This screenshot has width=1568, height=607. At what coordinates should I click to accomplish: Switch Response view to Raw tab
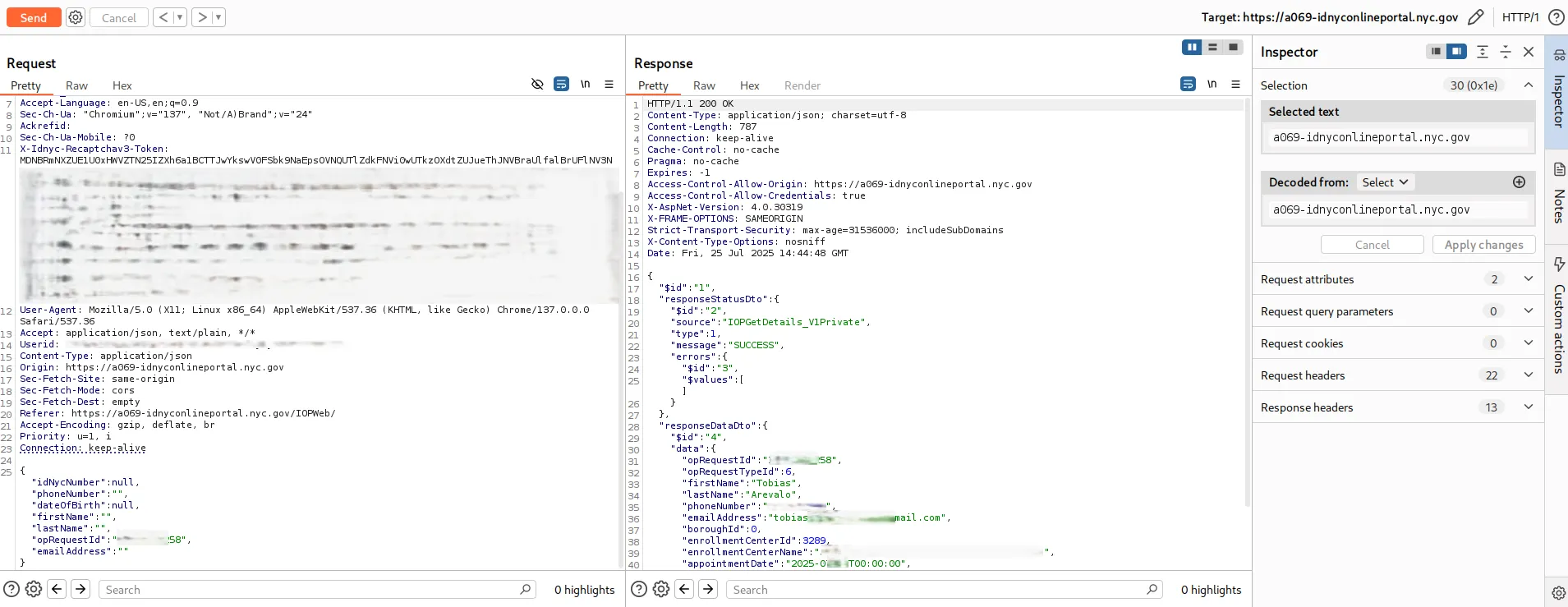pos(704,85)
